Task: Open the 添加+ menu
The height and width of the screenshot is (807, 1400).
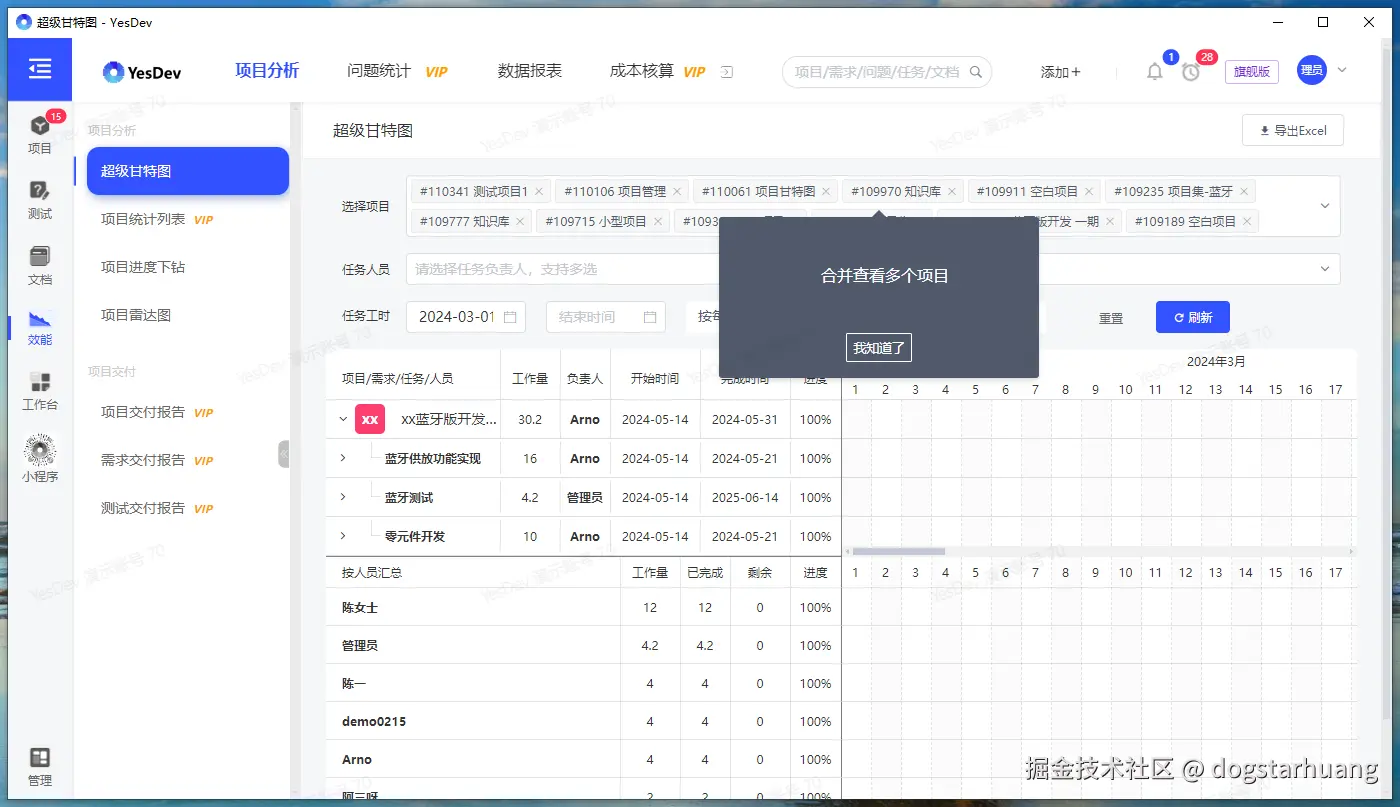Action: (x=1061, y=72)
